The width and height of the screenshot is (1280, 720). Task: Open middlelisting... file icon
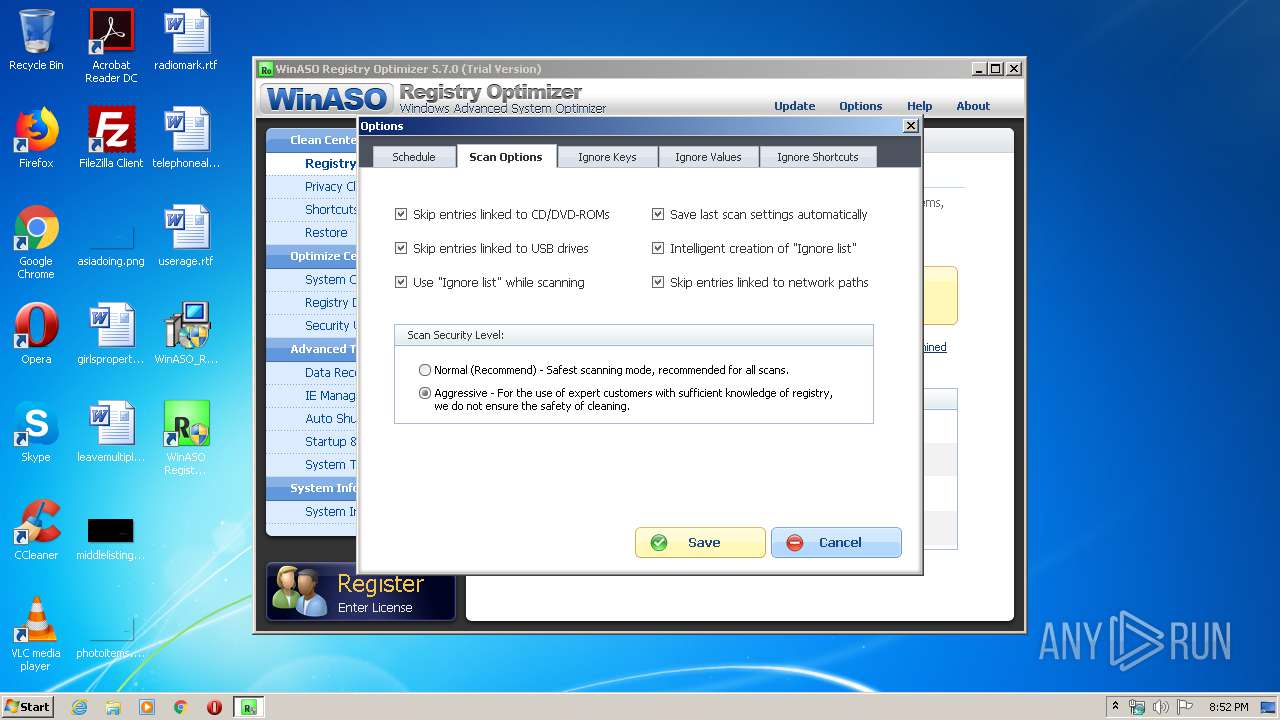click(111, 538)
